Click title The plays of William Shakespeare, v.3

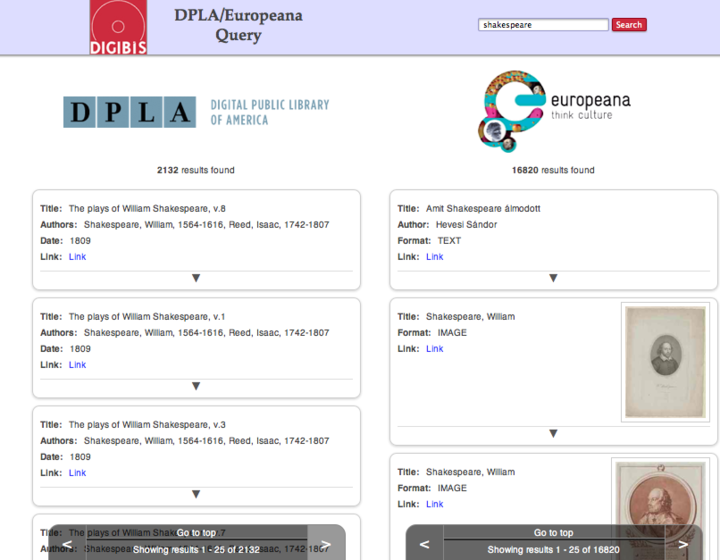(x=147, y=425)
